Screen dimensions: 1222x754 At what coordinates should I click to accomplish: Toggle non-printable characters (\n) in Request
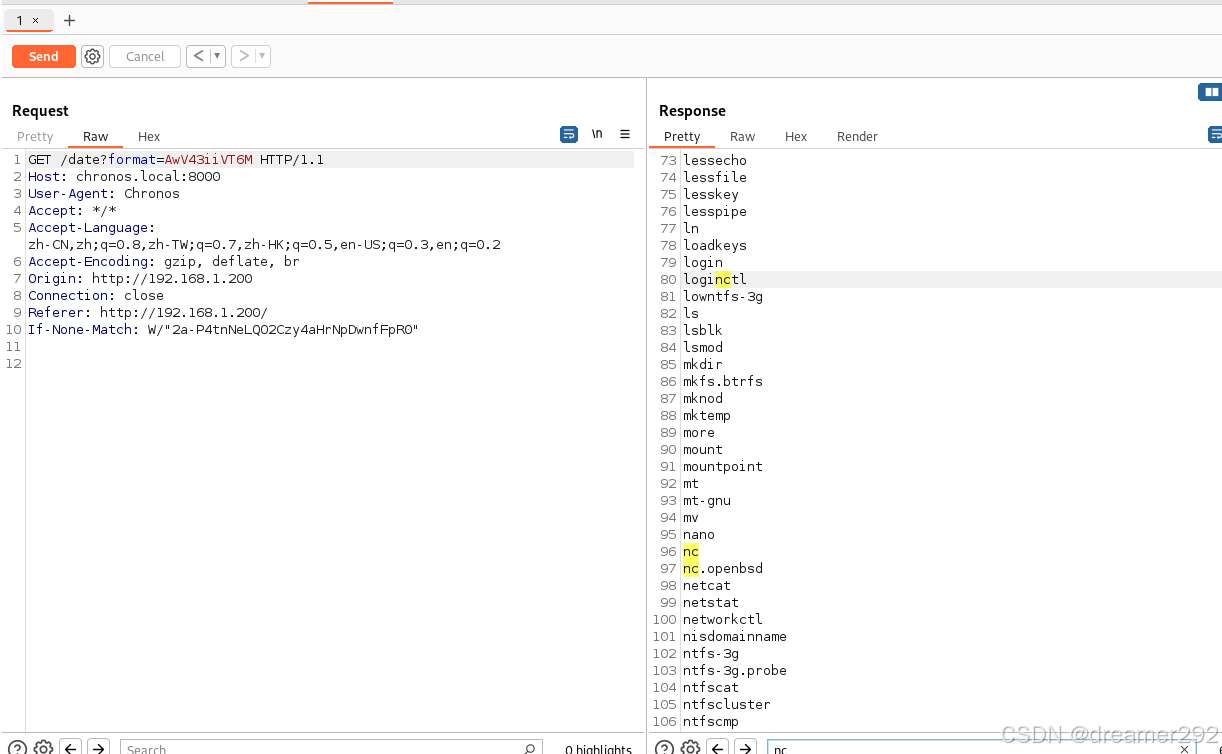click(x=597, y=134)
